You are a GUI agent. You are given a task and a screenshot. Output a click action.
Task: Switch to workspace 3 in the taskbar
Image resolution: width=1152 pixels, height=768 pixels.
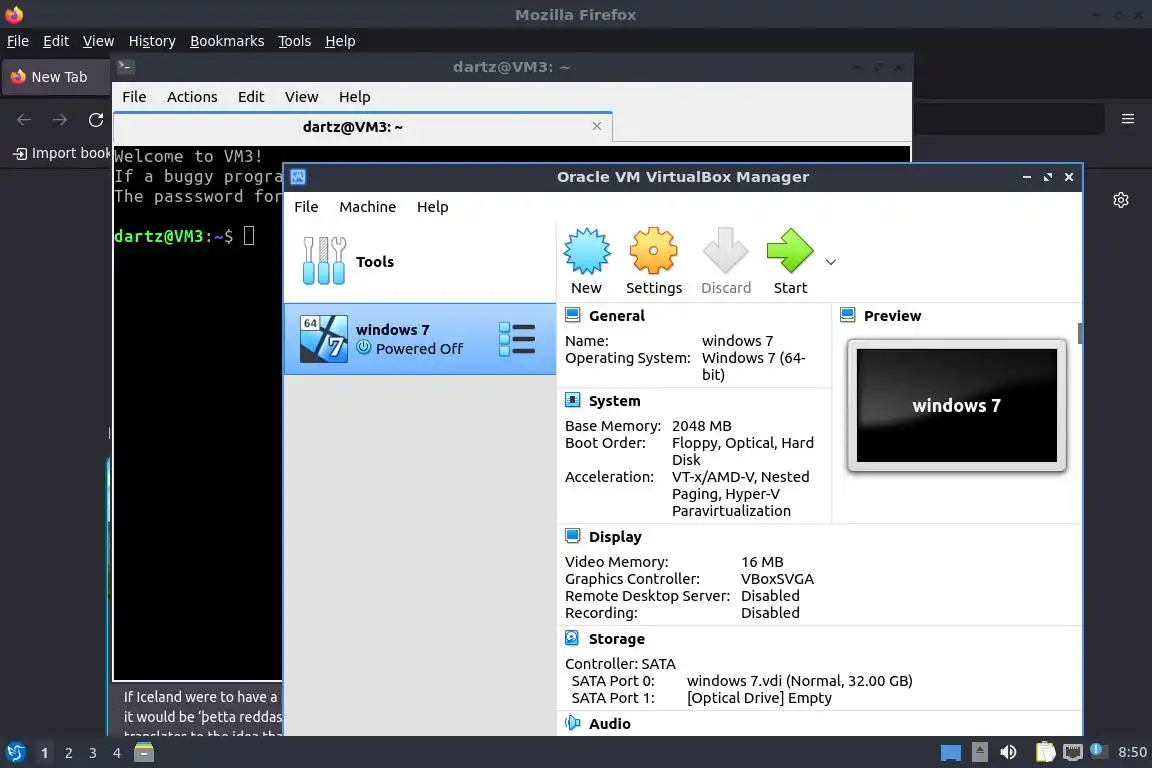click(93, 753)
